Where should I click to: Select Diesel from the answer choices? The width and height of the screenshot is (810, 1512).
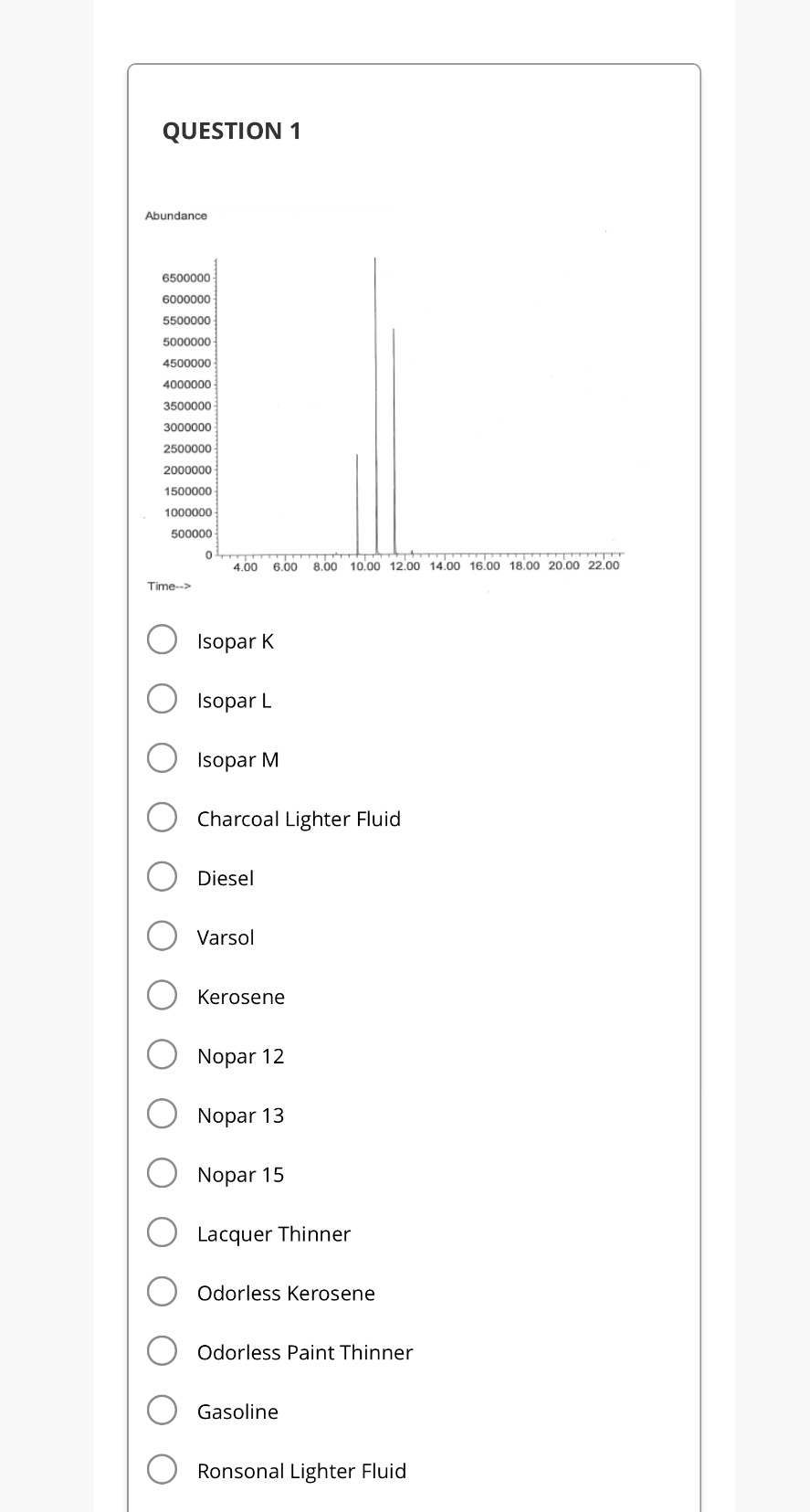[x=162, y=876]
